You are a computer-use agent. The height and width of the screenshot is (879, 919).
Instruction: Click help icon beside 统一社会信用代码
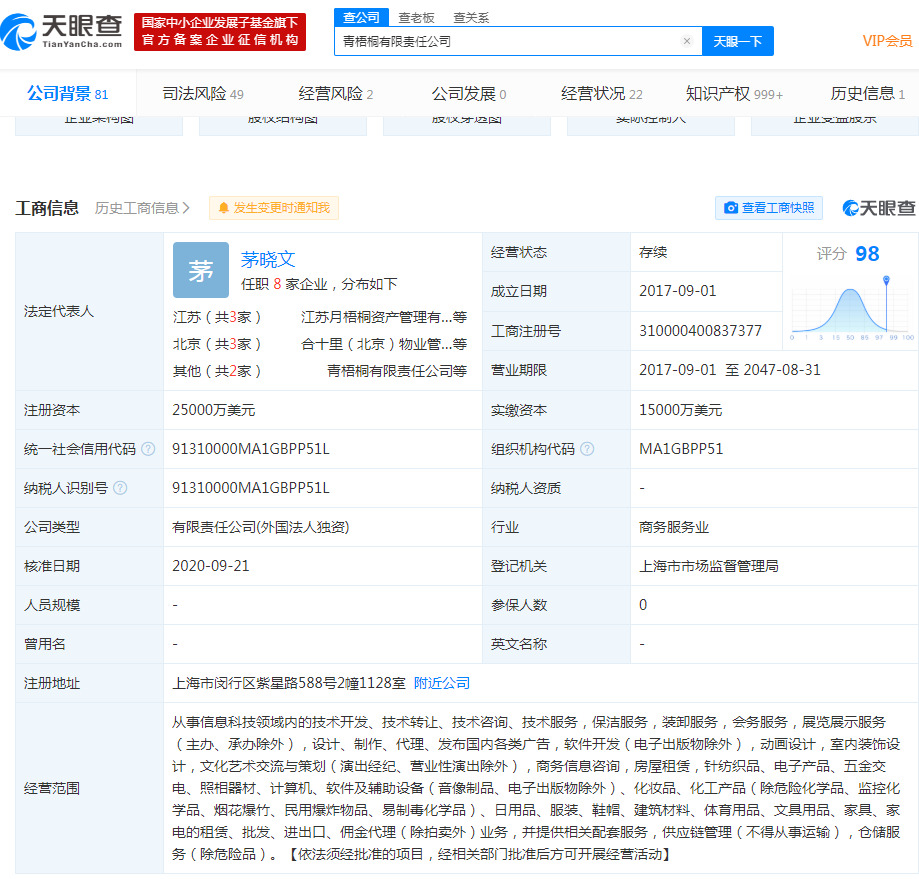(148, 449)
